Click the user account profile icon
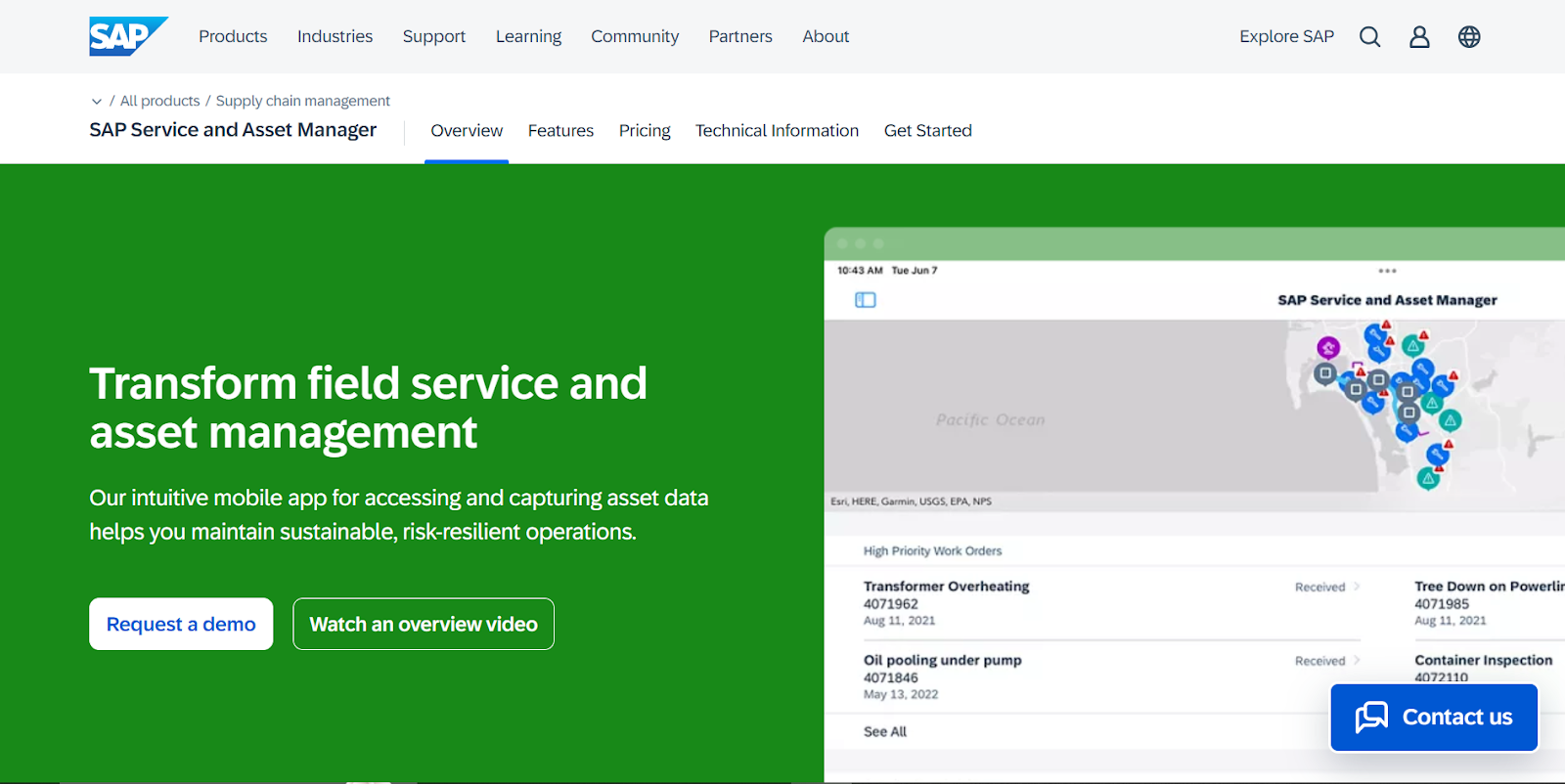Image resolution: width=1565 pixels, height=784 pixels. (x=1419, y=37)
